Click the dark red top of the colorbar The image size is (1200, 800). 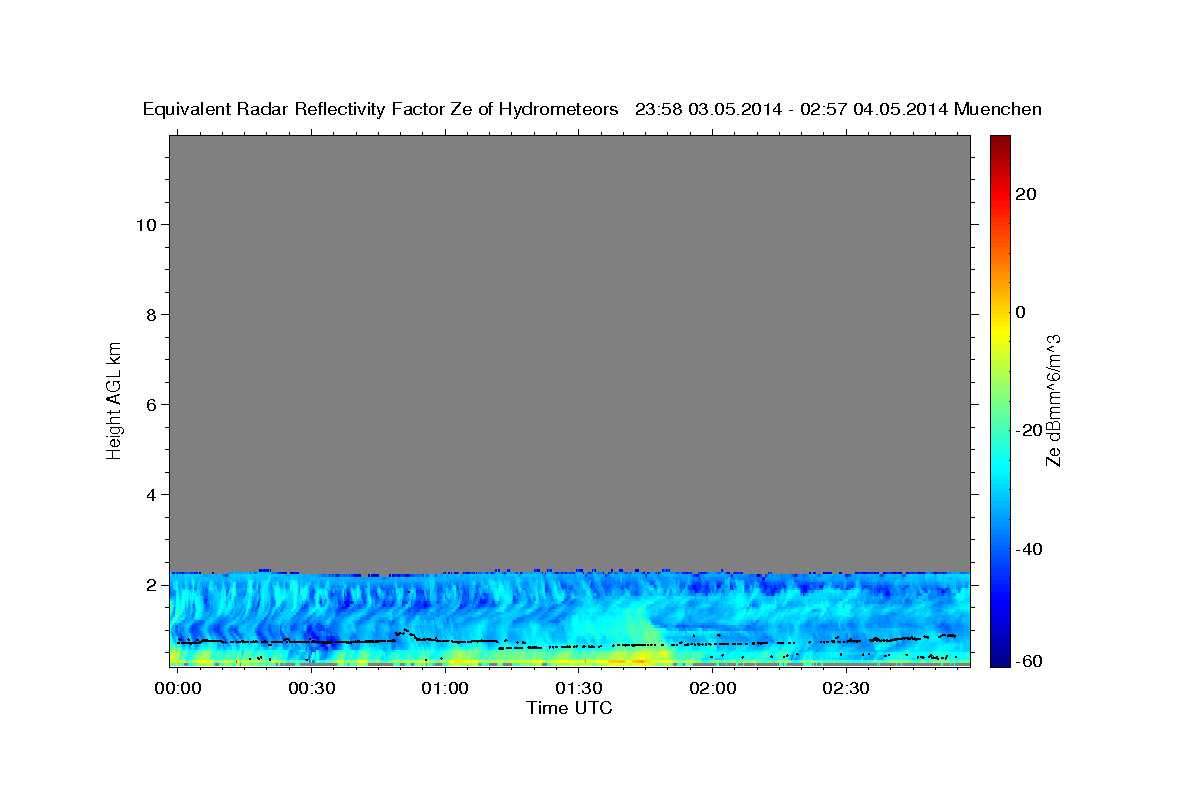[999, 142]
